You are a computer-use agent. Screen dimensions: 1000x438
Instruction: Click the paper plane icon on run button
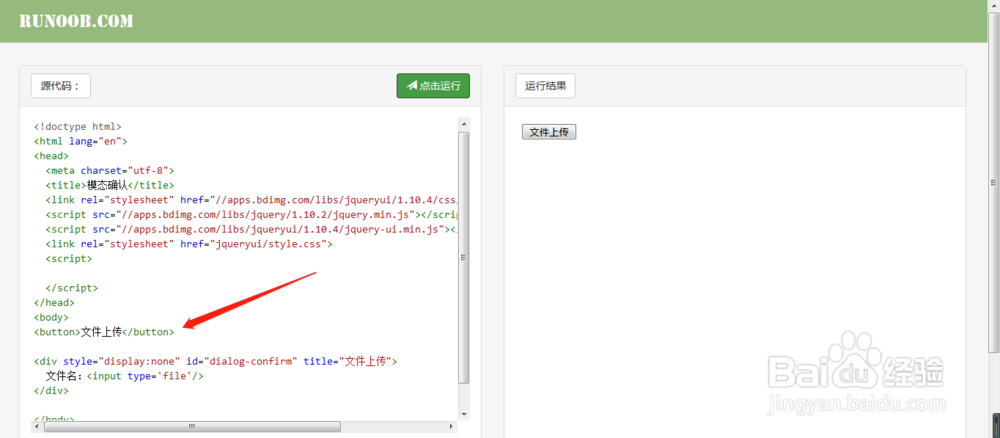[x=411, y=85]
